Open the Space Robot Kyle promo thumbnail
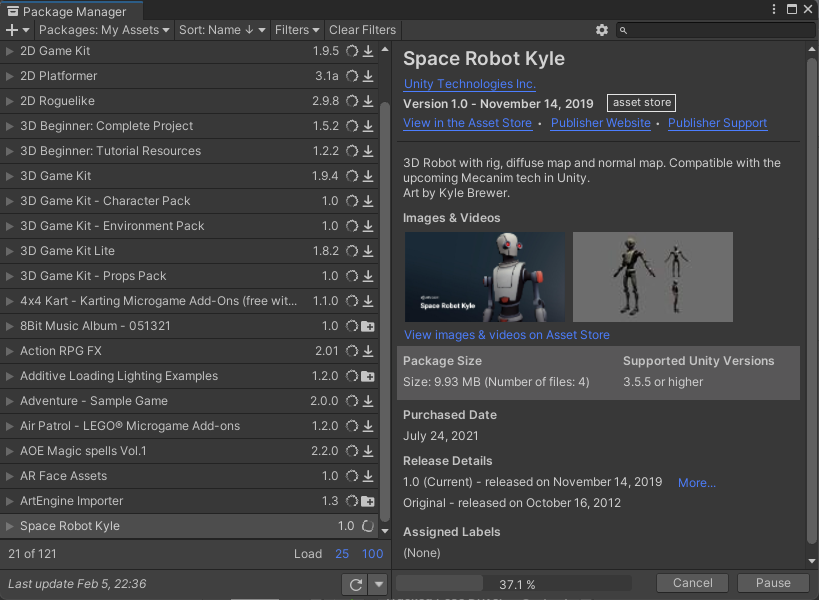Screen dimensions: 819x600 [485, 277]
